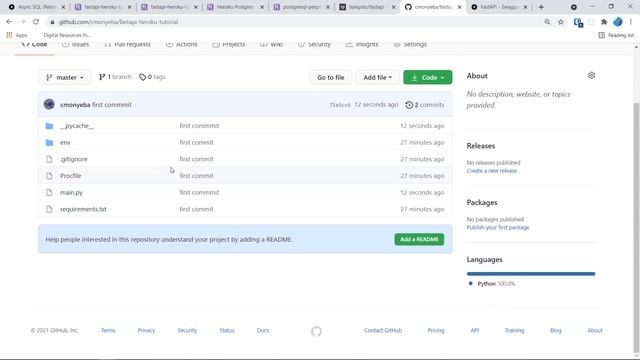Viewport: 640px width, 360px height.
Task: Open the repository Security tab
Action: 314,44
